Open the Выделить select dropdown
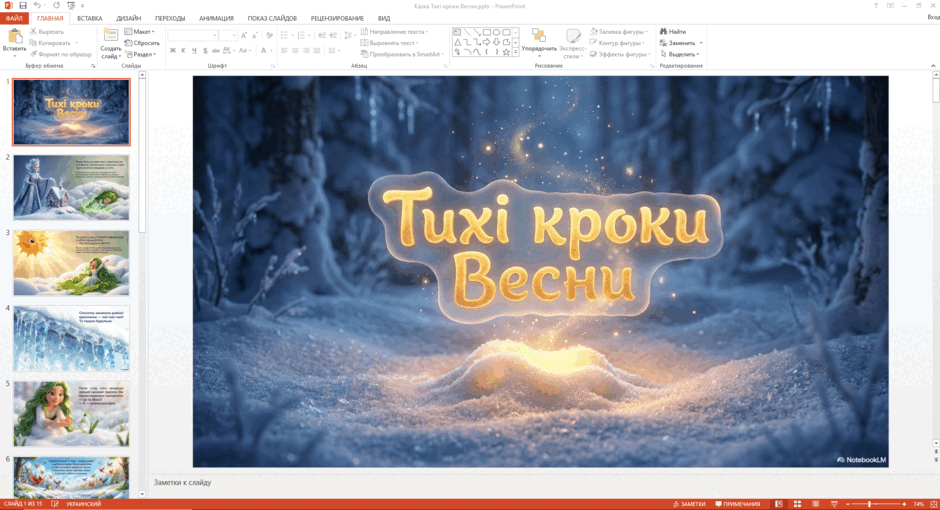 (x=679, y=54)
